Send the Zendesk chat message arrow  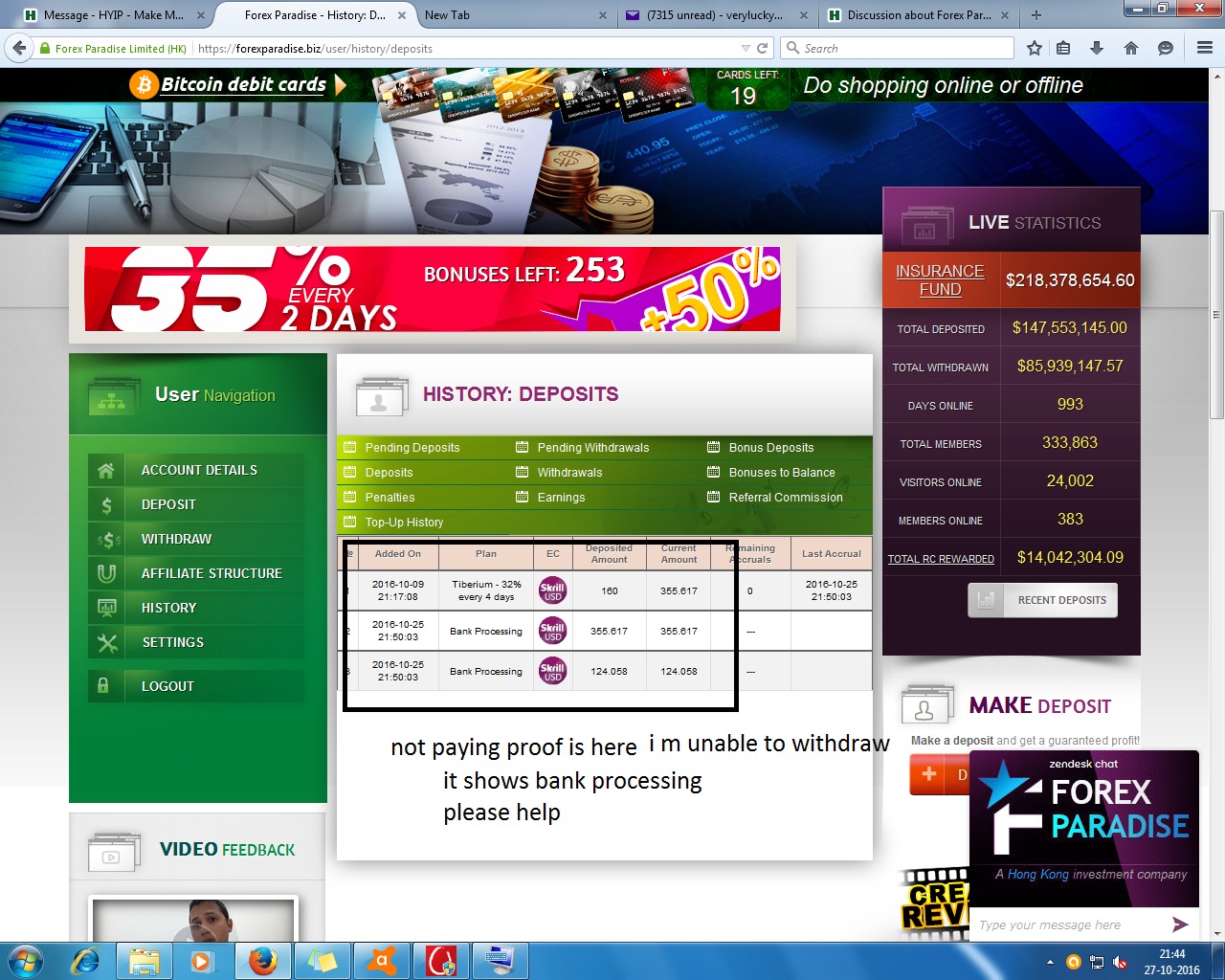point(1180,924)
